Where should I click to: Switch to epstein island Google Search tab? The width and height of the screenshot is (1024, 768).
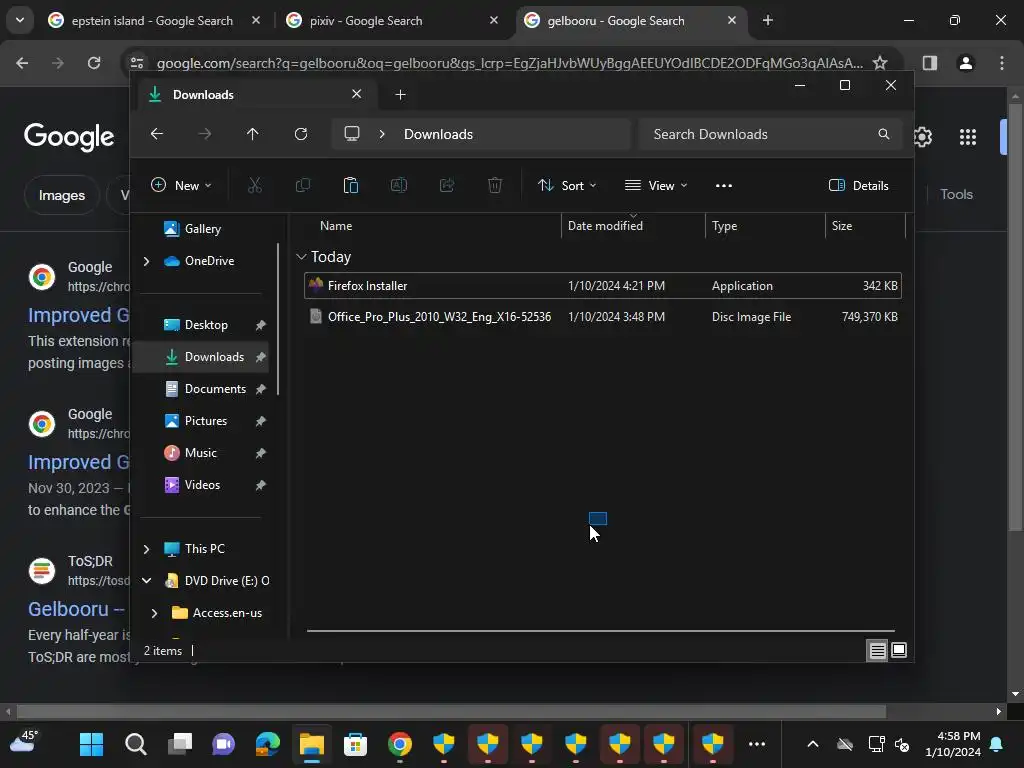click(152, 21)
